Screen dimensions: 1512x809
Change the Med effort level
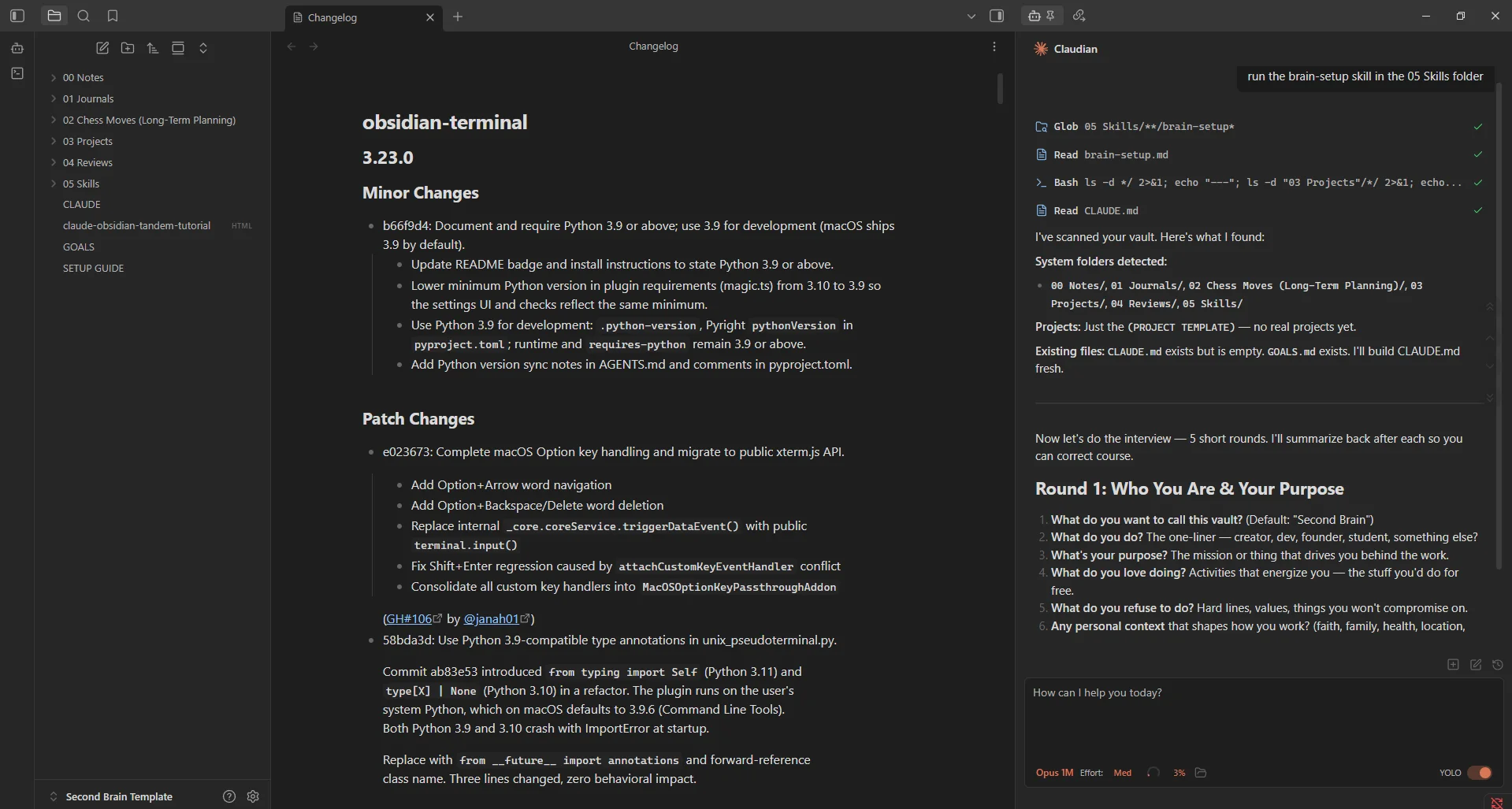pos(1122,773)
